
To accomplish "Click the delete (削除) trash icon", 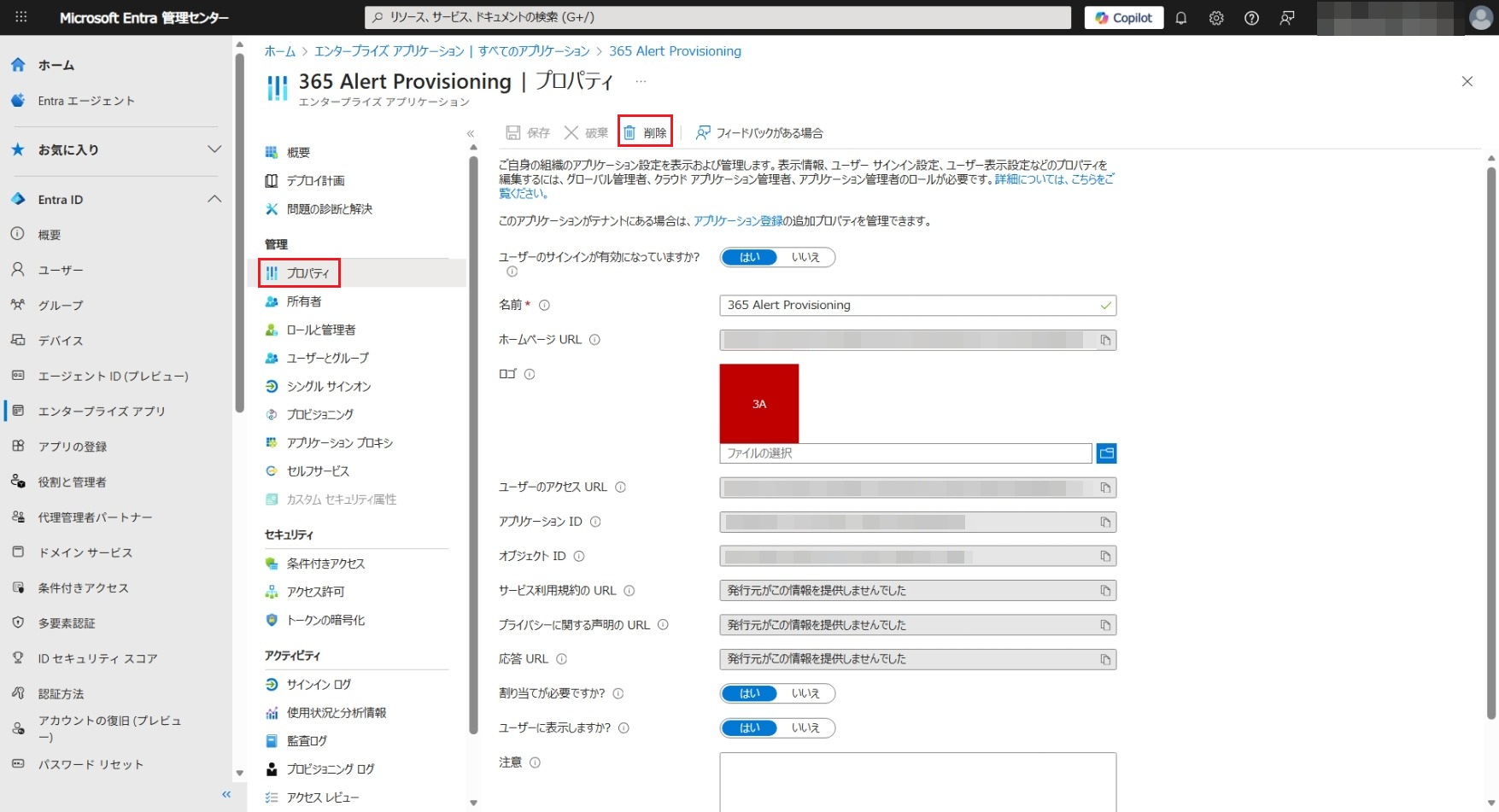I will (629, 132).
